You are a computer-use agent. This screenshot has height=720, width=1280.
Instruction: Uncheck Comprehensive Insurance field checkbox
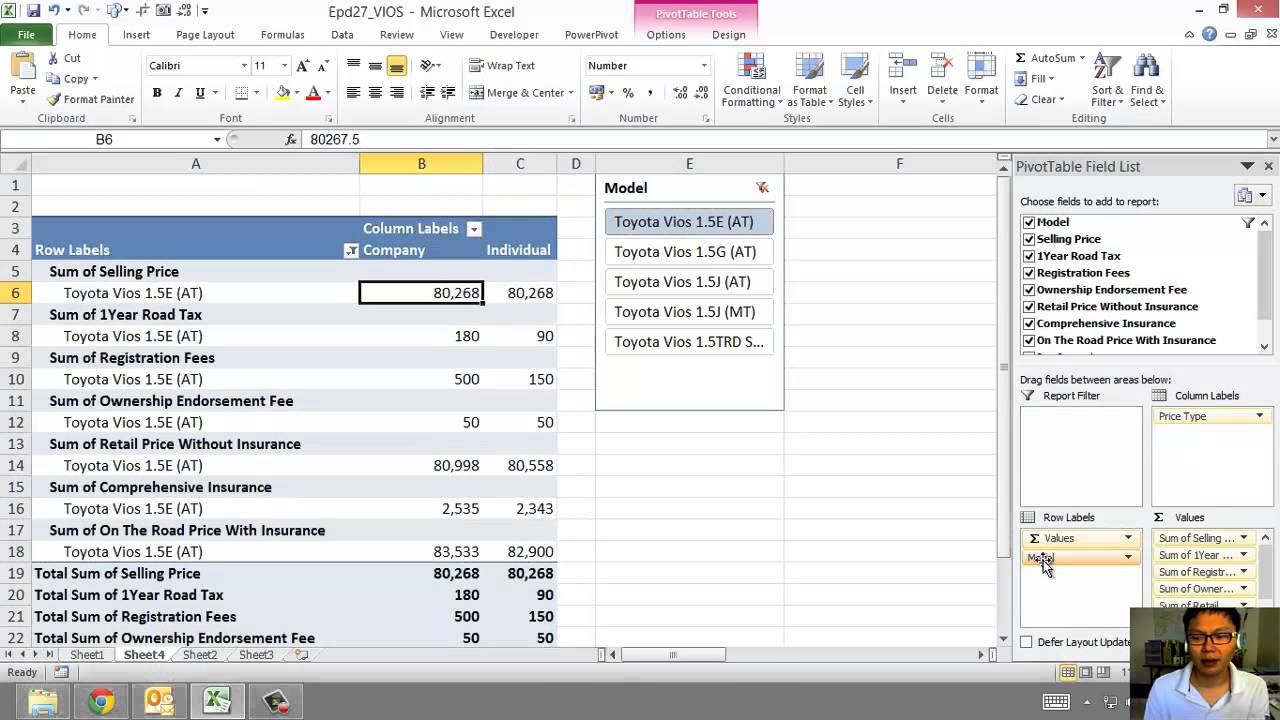[x=1028, y=324]
